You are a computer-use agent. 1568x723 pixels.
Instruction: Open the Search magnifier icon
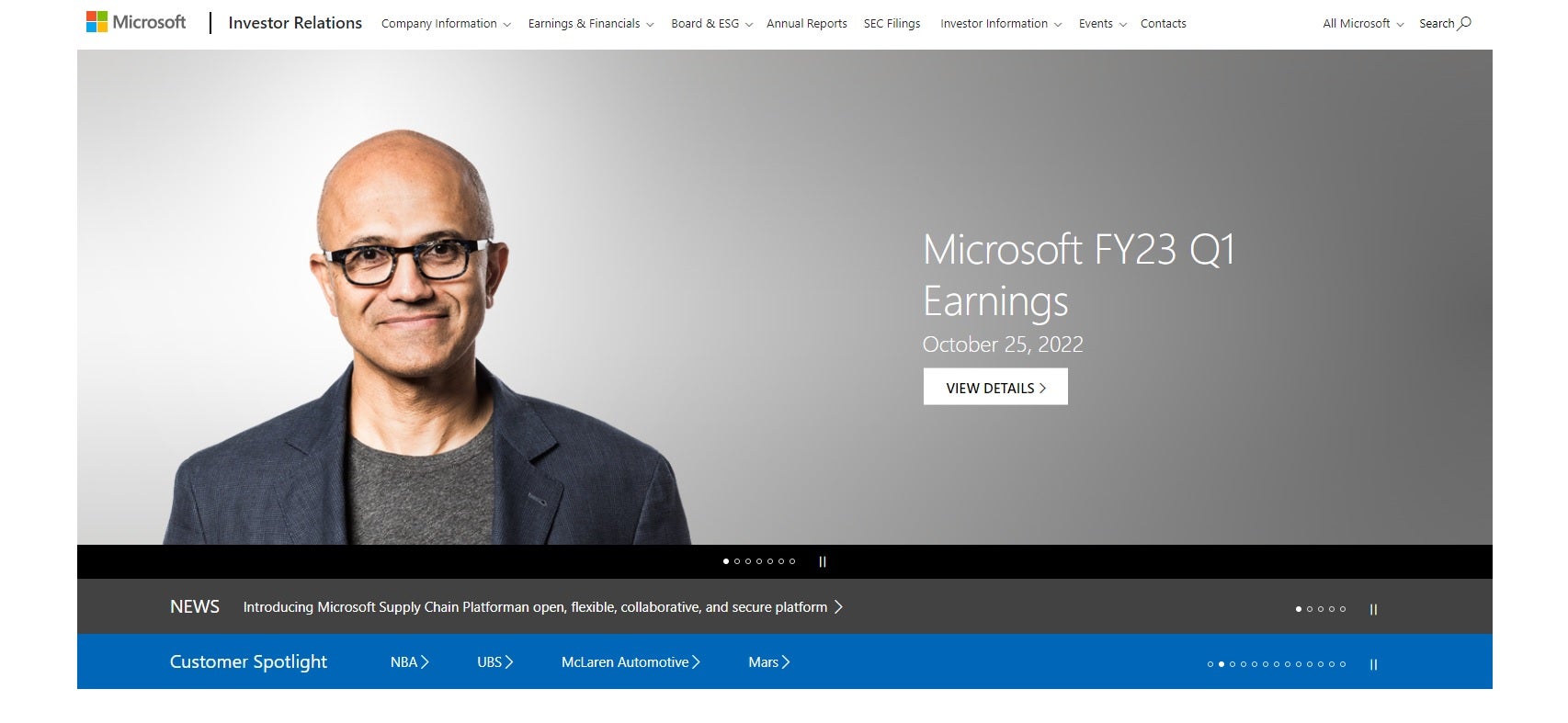pos(1464,23)
